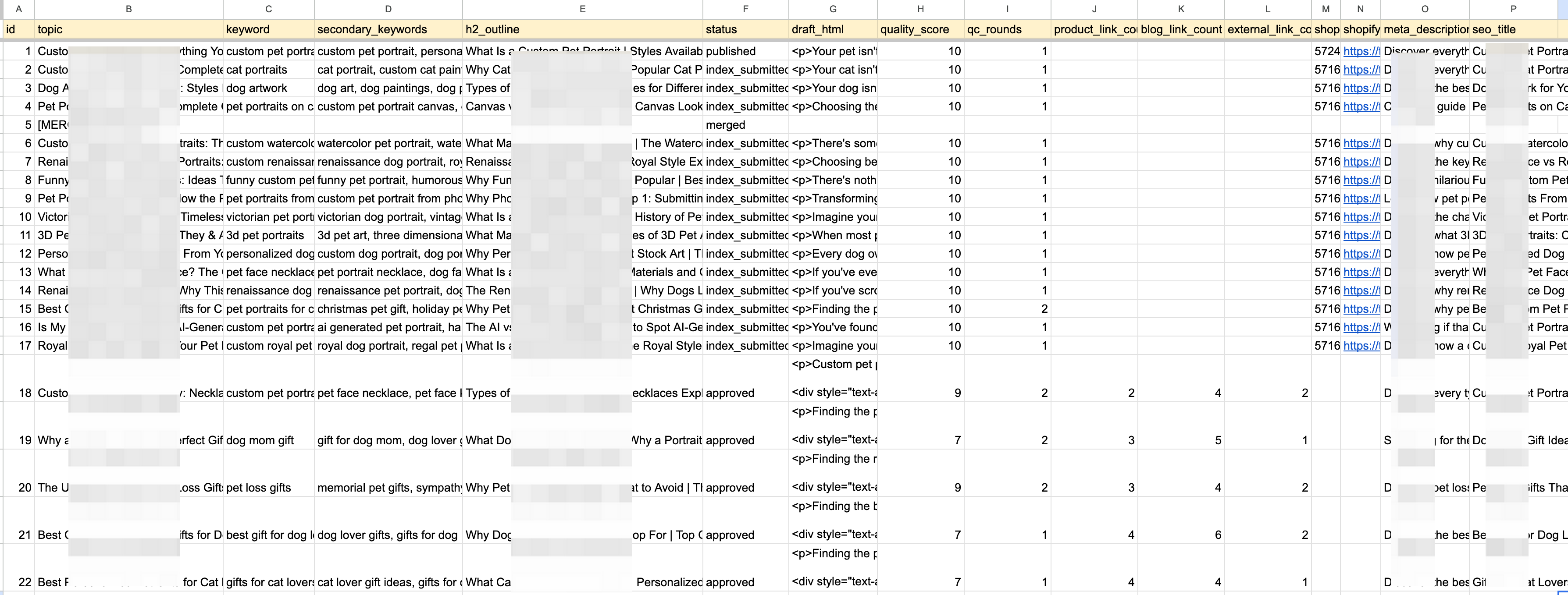Viewport: 1568px width, 595px height.
Task: Select the "blog_link_count" header cell
Action: [1181, 29]
